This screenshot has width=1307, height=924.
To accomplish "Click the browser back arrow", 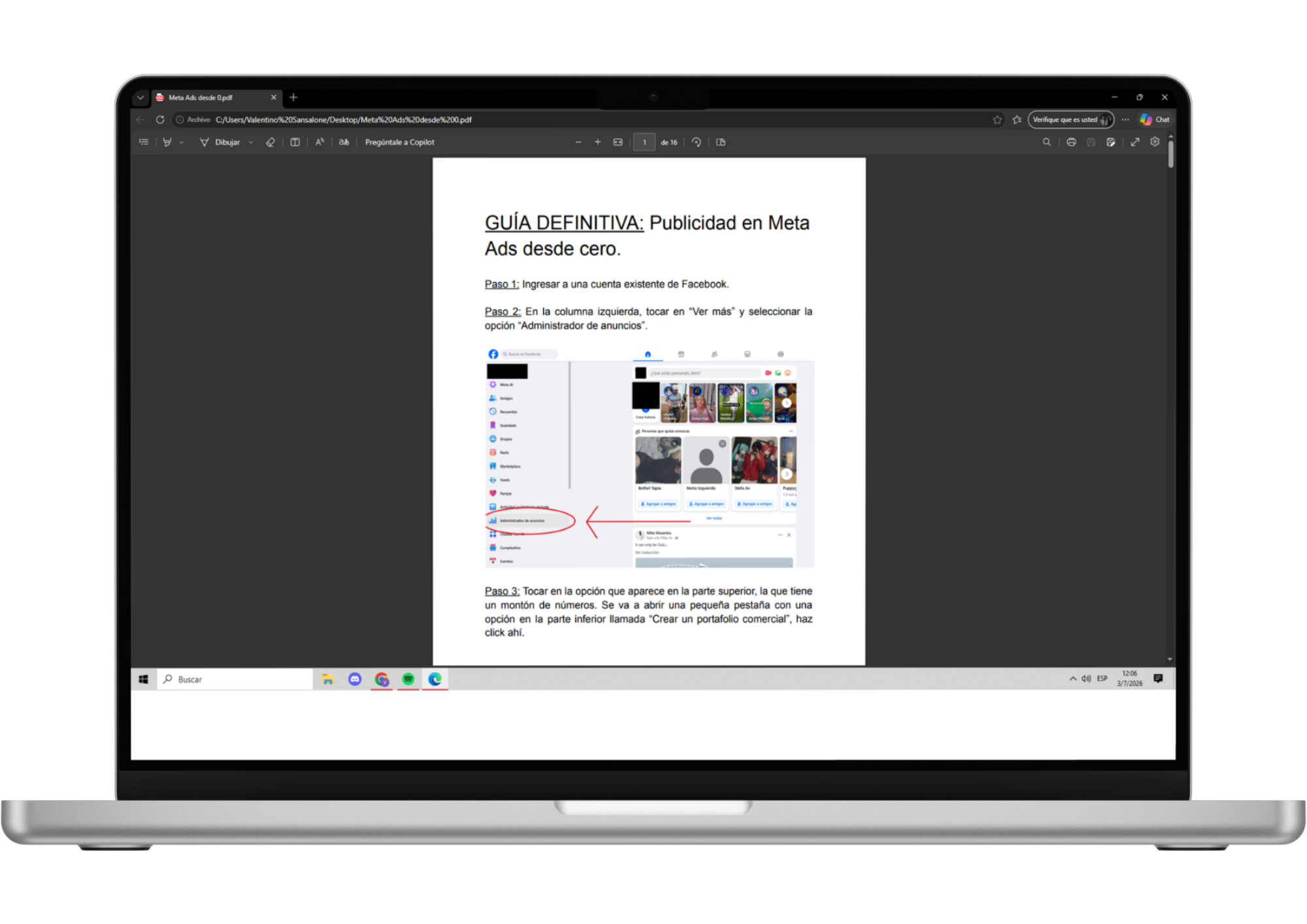I will coord(141,120).
